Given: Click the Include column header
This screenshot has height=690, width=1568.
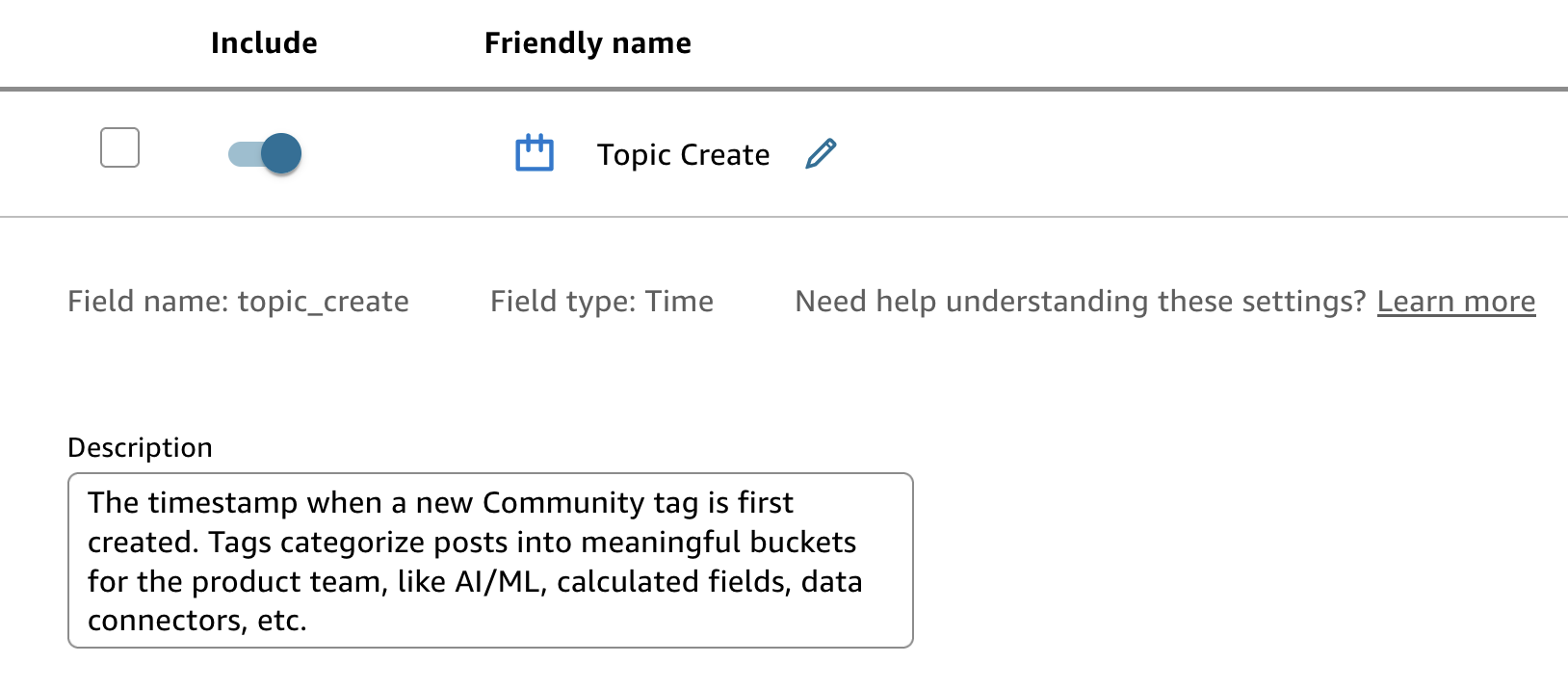Looking at the screenshot, I should [264, 42].
